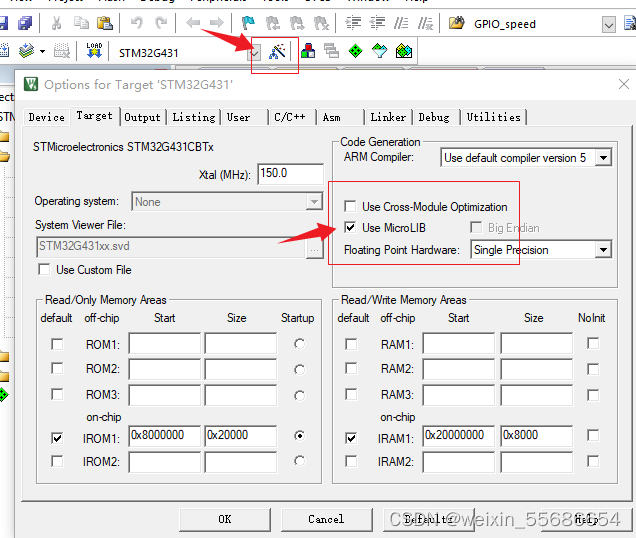Open Manage Run-Time Environment green diamond icon

tap(356, 52)
